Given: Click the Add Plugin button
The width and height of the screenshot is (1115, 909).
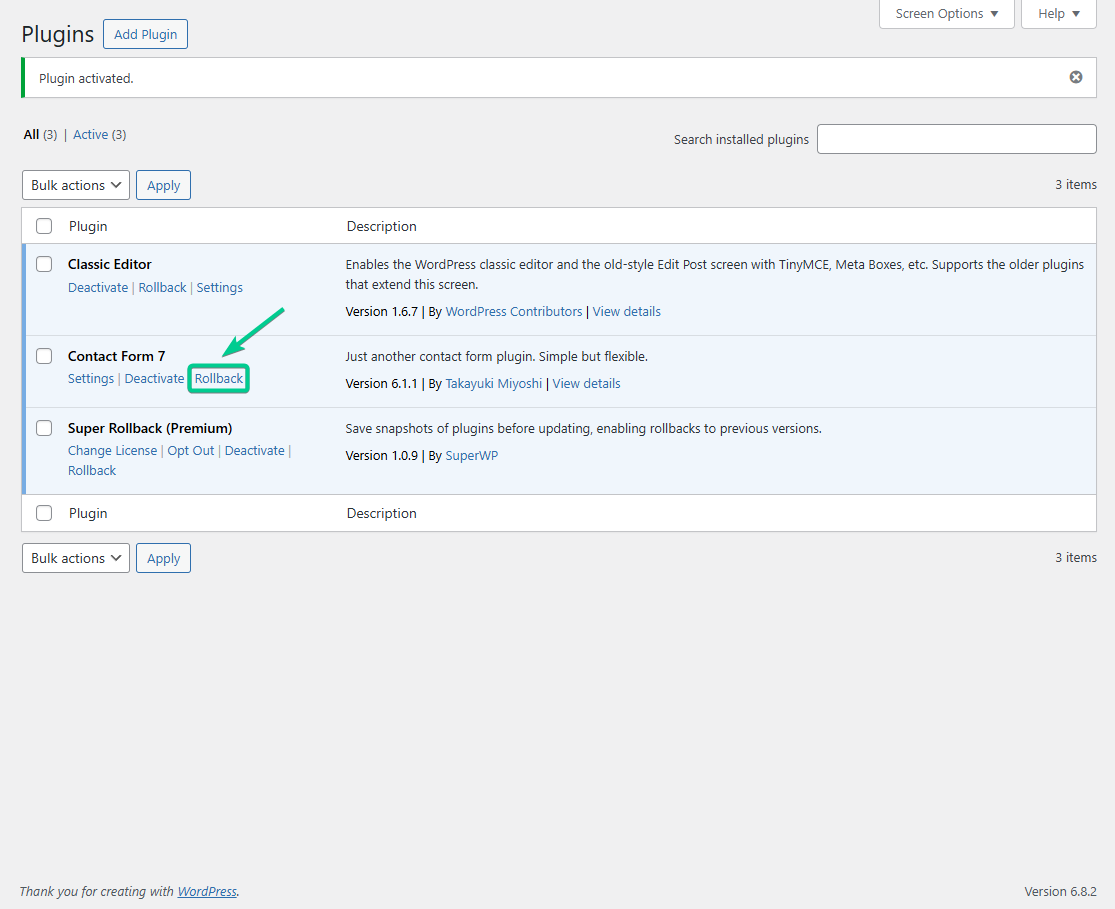Looking at the screenshot, I should [x=145, y=34].
